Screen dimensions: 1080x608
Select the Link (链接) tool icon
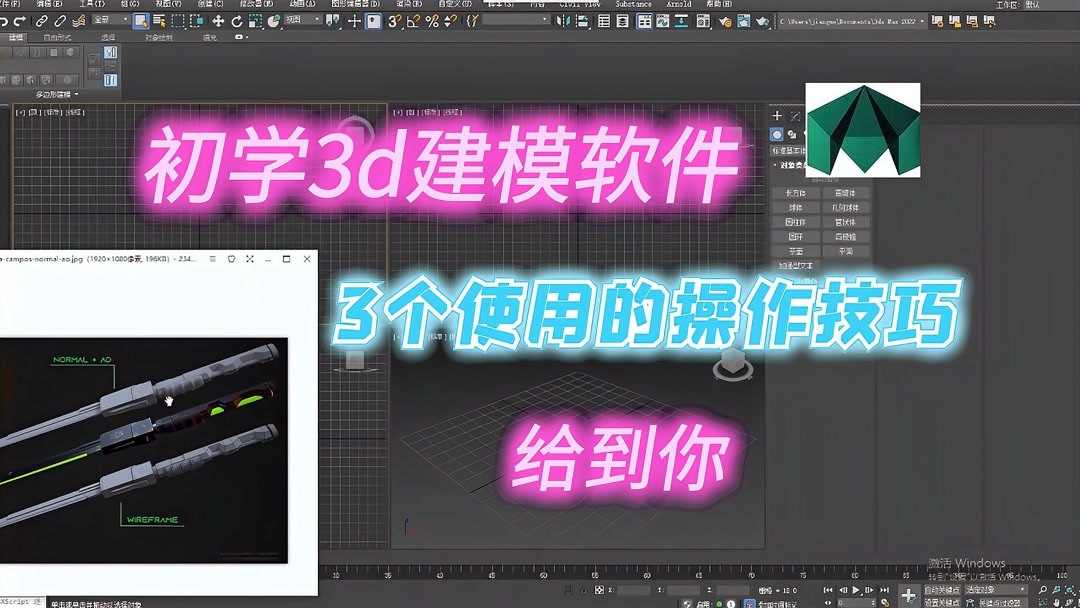coord(41,20)
